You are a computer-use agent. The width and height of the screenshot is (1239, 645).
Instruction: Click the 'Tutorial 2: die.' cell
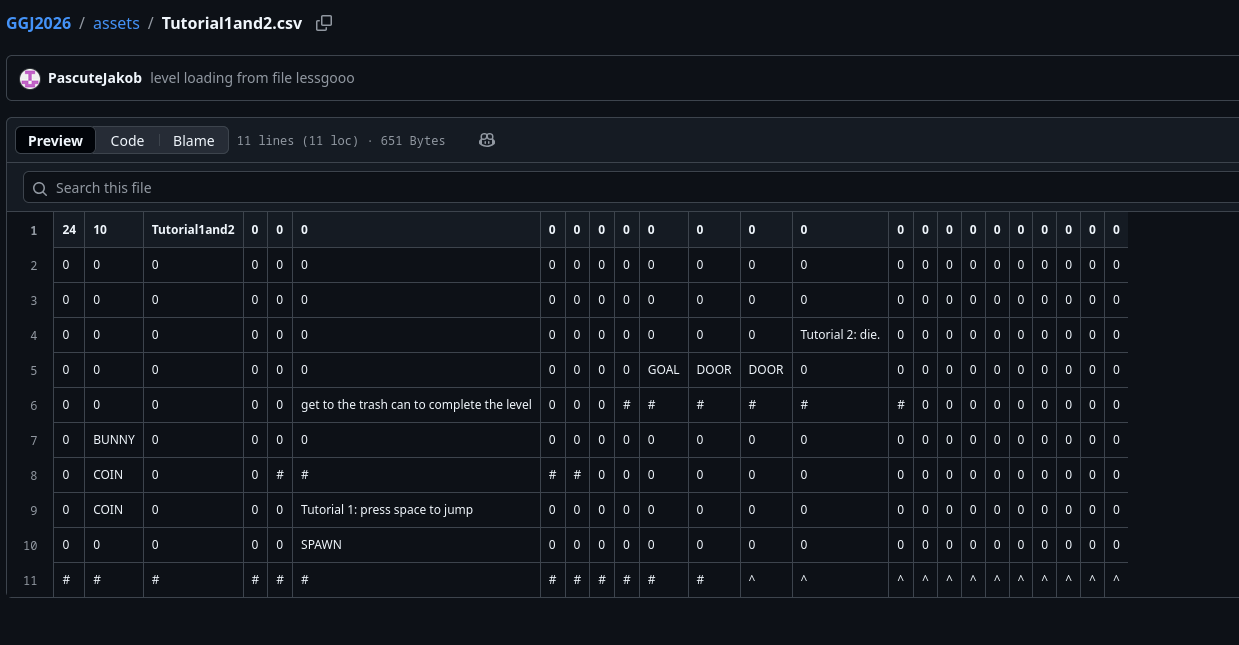point(840,335)
